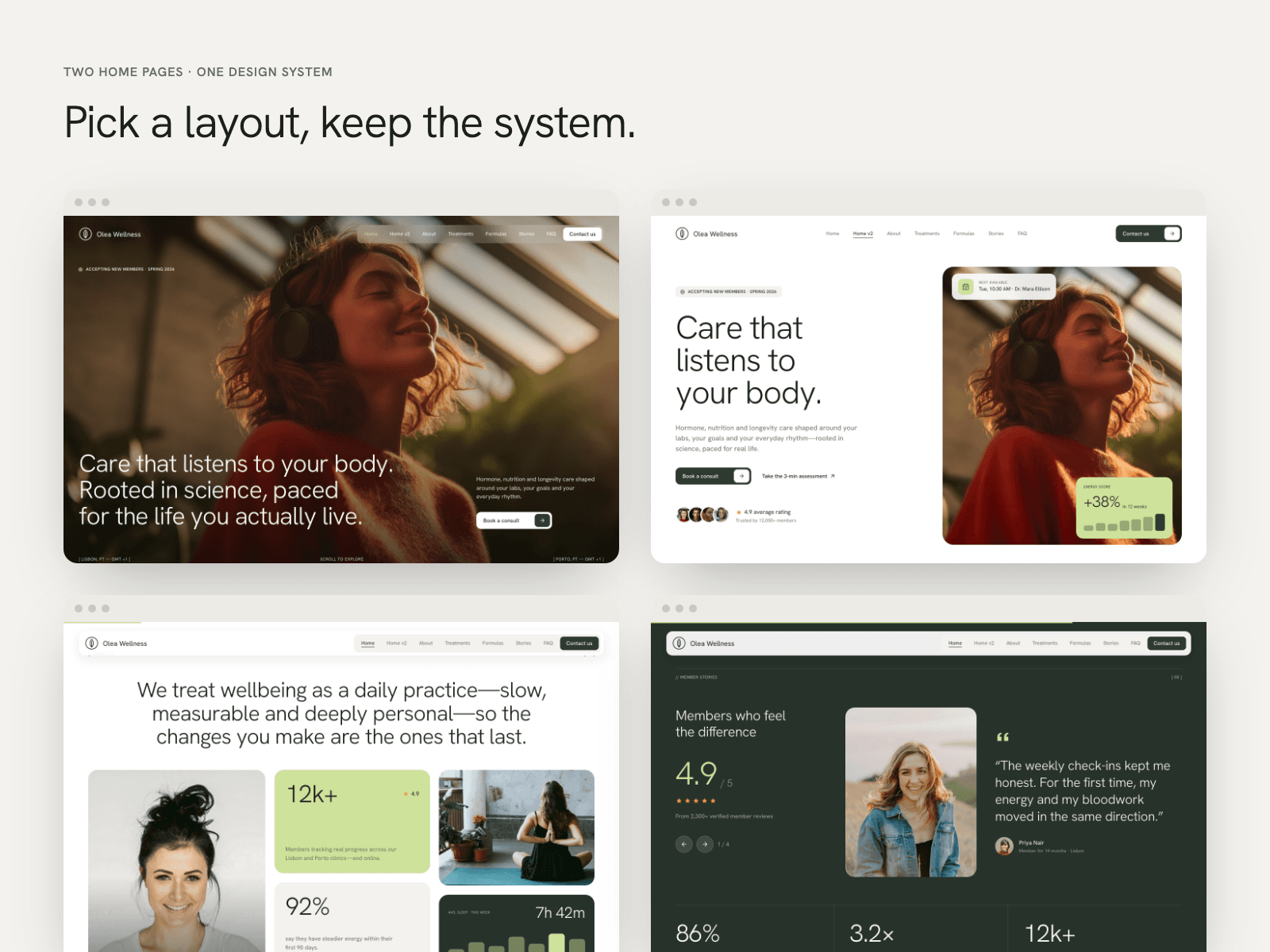This screenshot has width=1270, height=952.
Task: Click Contact us in the dark testimonial mockup
Action: (1167, 643)
